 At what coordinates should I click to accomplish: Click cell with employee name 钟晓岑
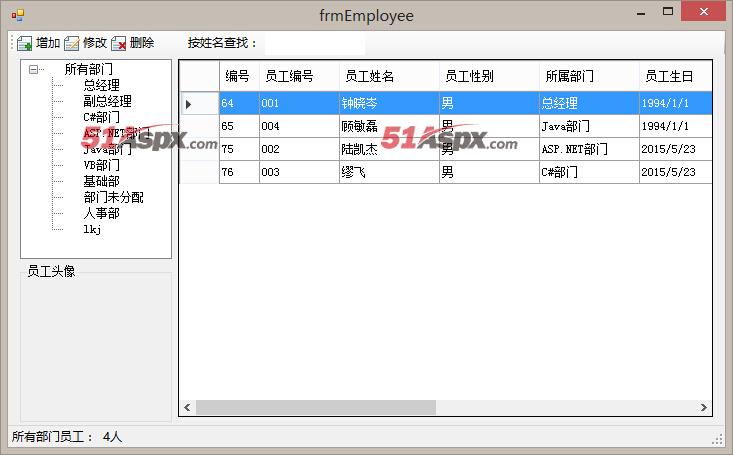point(389,103)
